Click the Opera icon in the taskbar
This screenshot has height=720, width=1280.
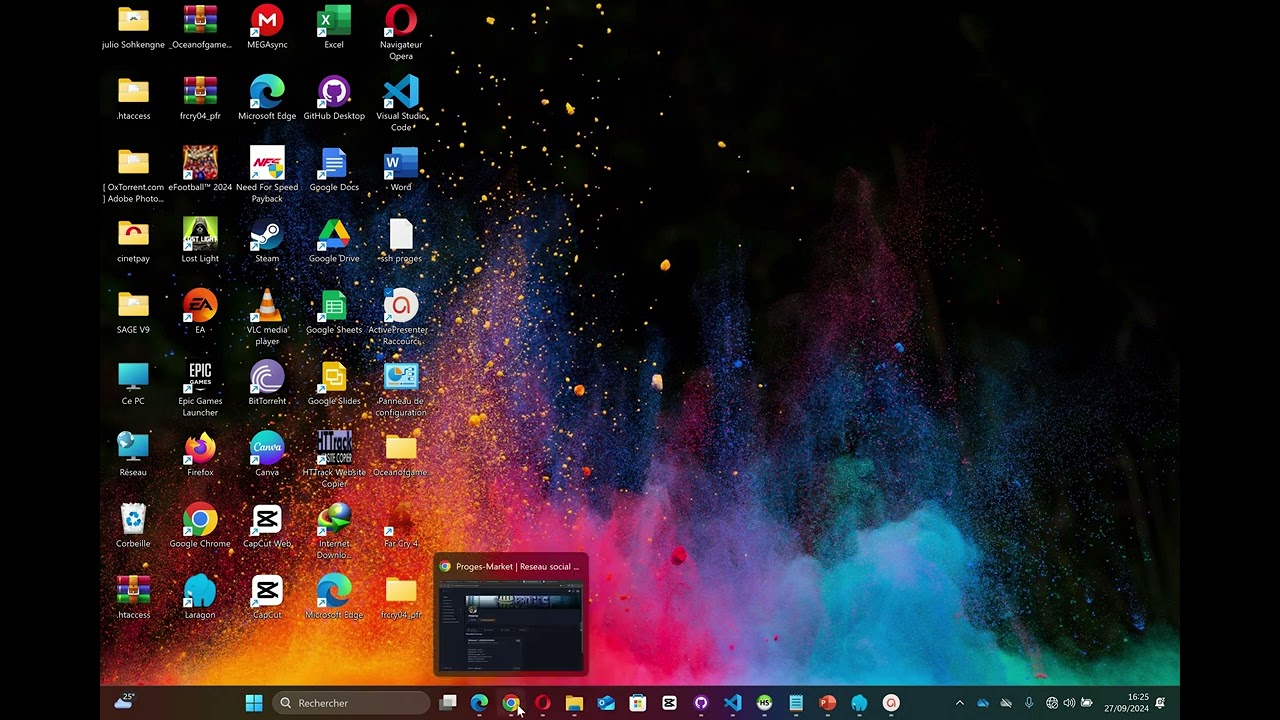543,703
